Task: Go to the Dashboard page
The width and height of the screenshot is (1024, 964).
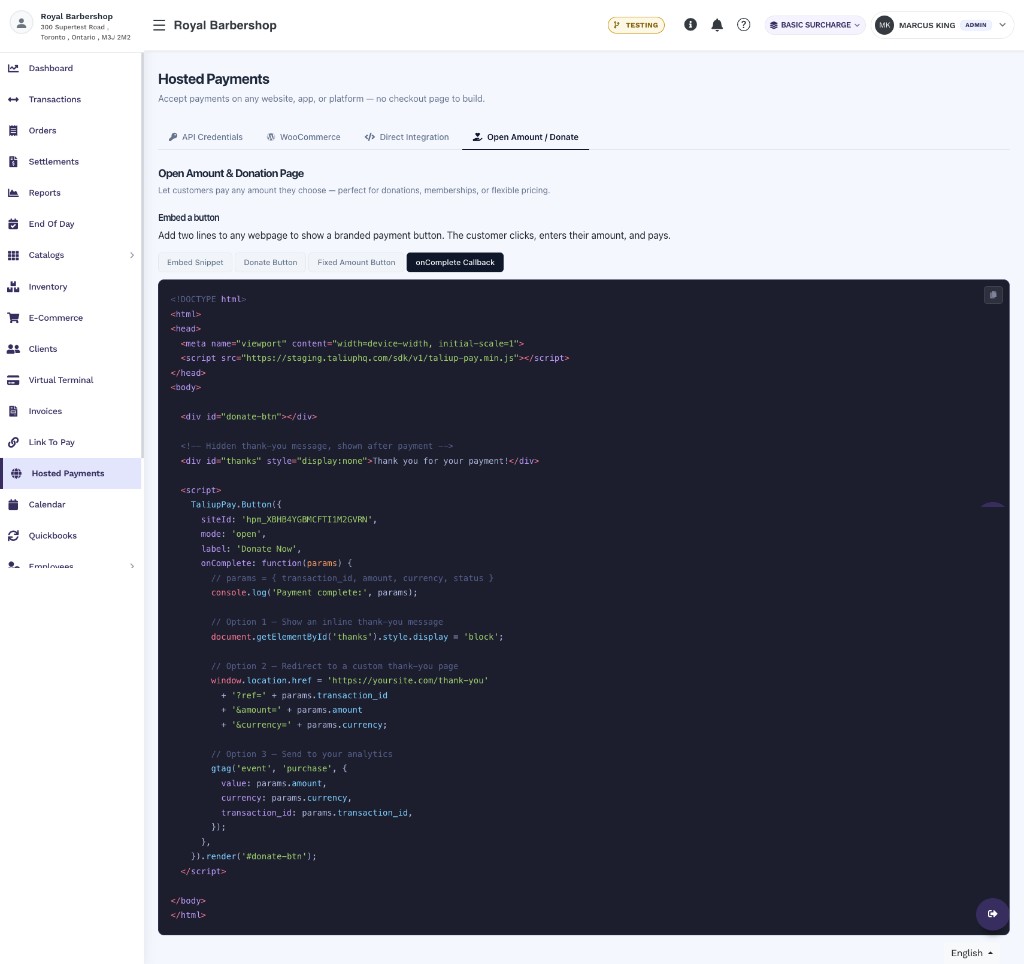Action: [x=51, y=68]
